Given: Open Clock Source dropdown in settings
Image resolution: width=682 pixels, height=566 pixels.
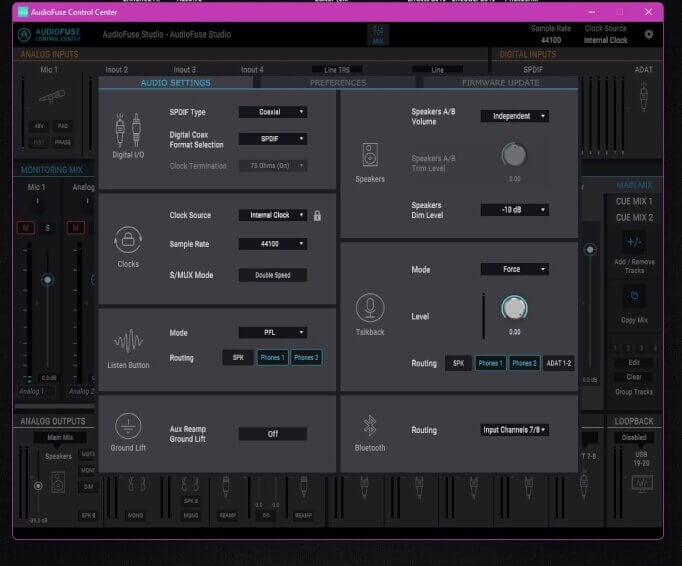Looking at the screenshot, I should [273, 215].
